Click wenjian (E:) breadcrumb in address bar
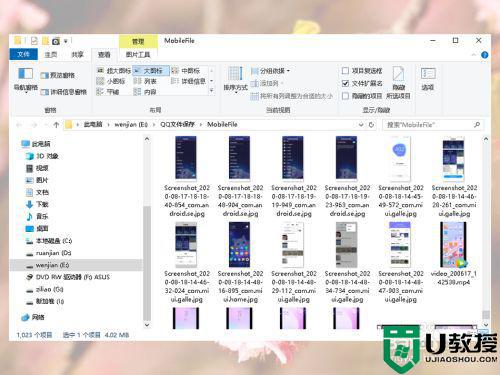This screenshot has width=500, height=375. [x=131, y=124]
